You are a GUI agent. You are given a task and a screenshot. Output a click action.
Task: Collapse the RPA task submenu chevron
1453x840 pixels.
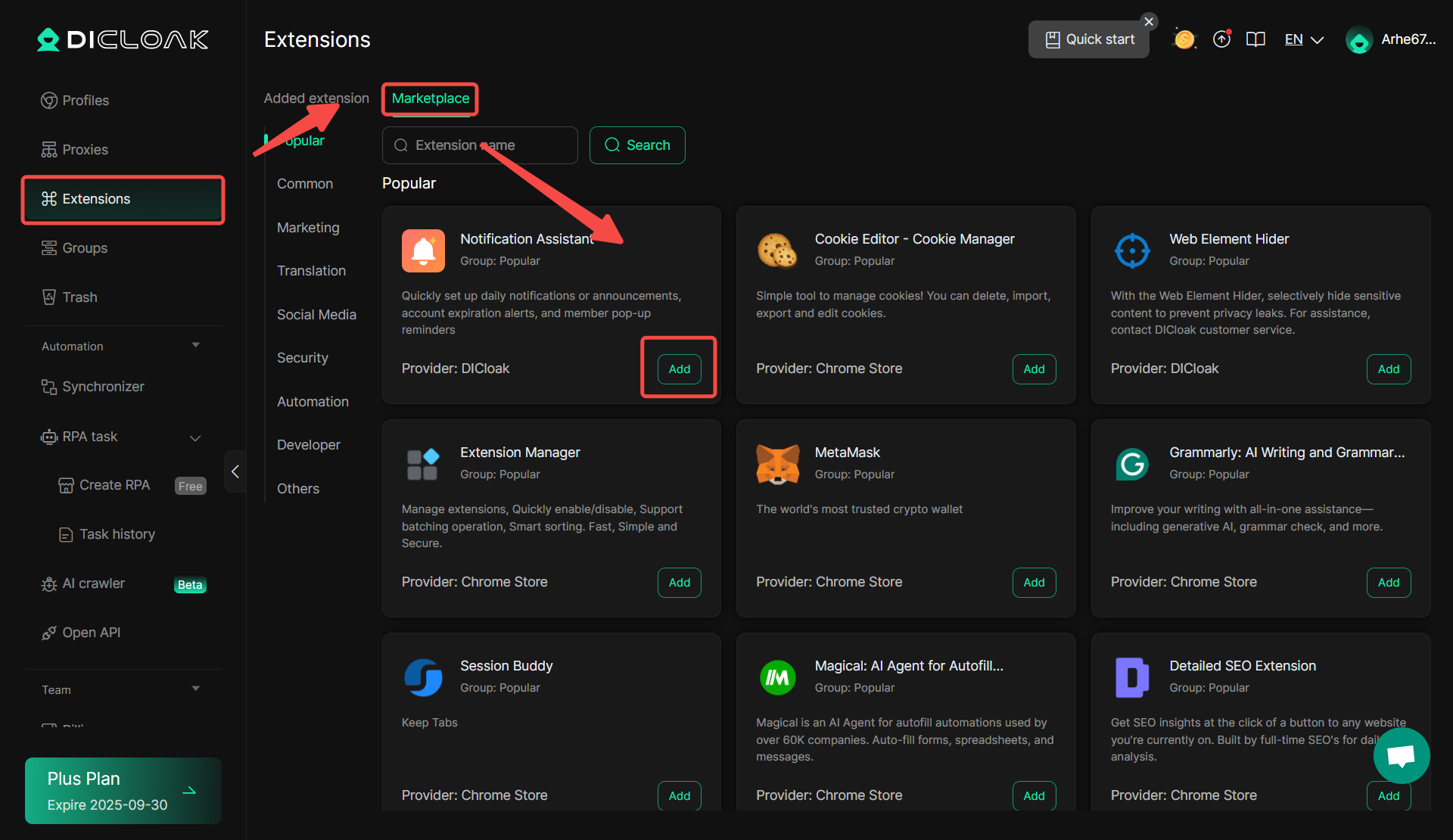195,437
